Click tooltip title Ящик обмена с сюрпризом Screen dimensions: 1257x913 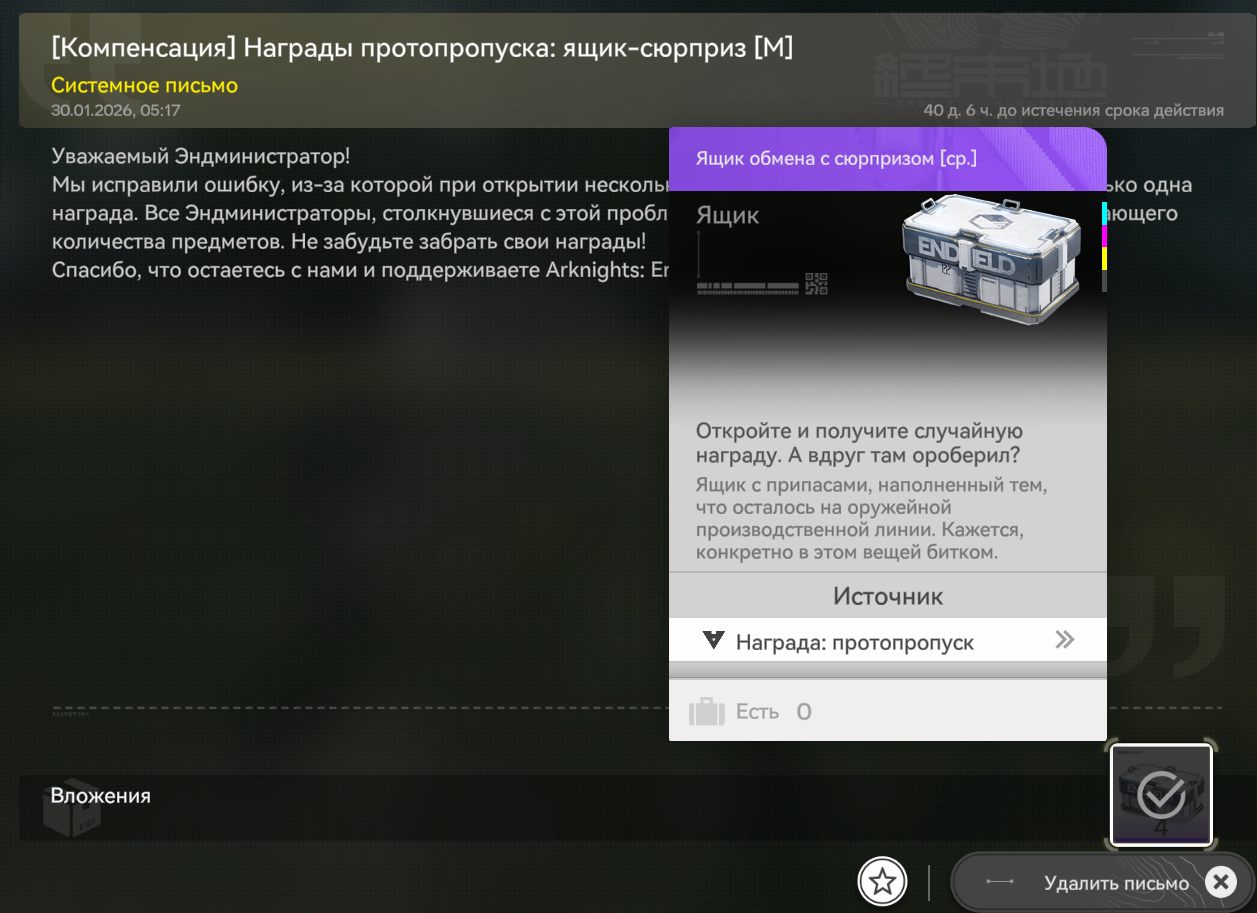836,158
